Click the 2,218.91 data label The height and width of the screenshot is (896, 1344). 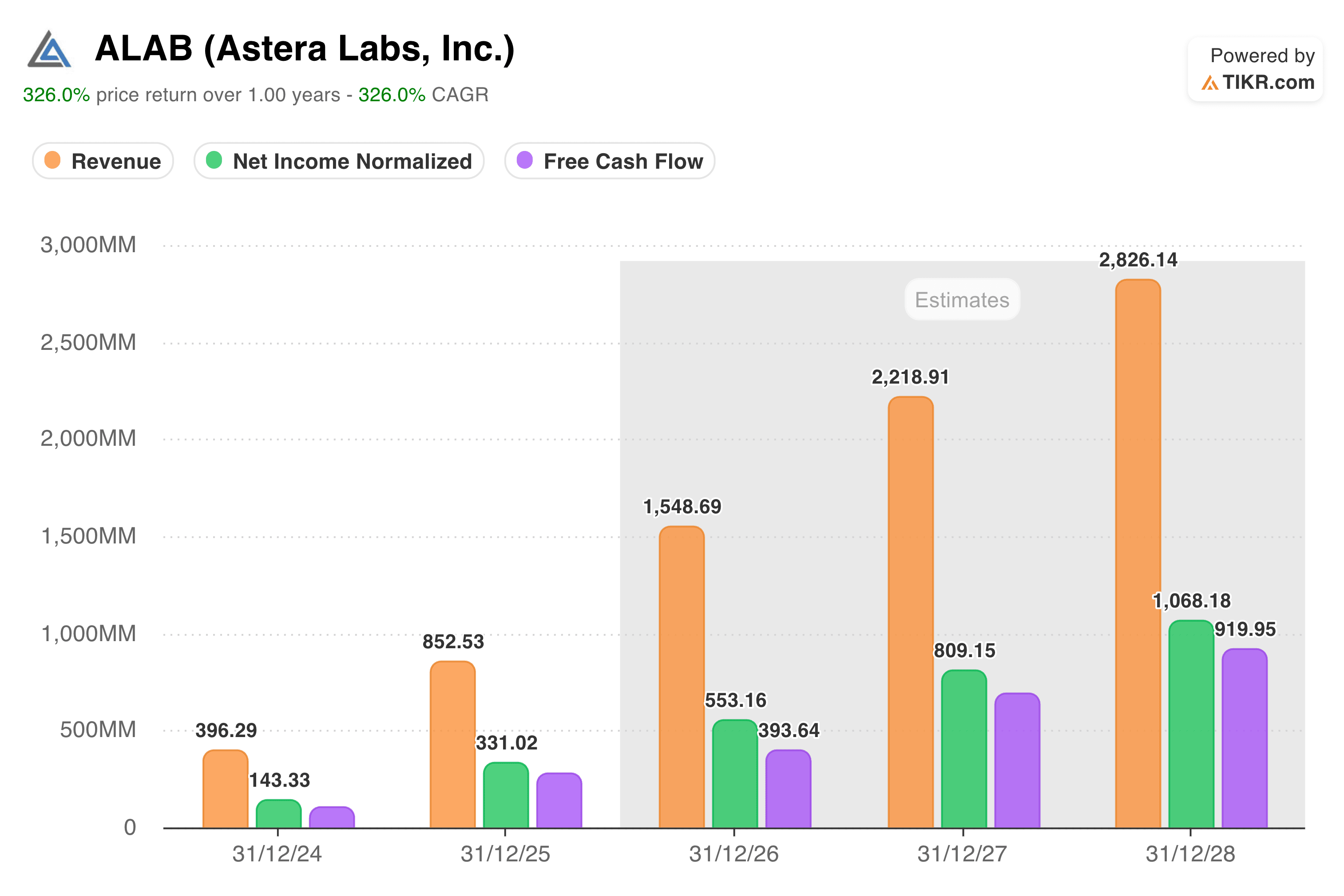910,378
